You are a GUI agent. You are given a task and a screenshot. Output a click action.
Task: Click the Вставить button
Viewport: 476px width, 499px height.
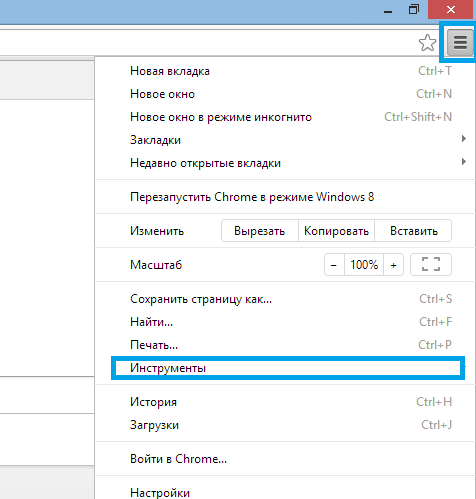pyautogui.click(x=413, y=231)
